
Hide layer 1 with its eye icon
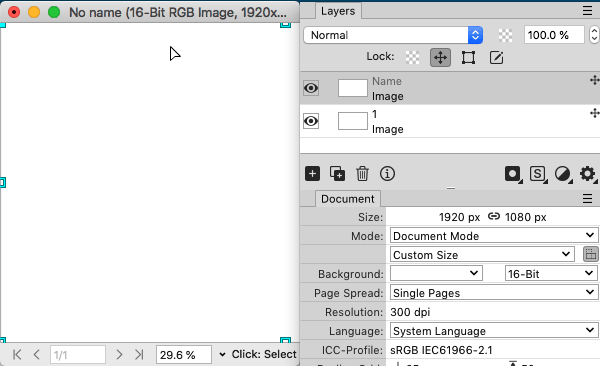(311, 121)
